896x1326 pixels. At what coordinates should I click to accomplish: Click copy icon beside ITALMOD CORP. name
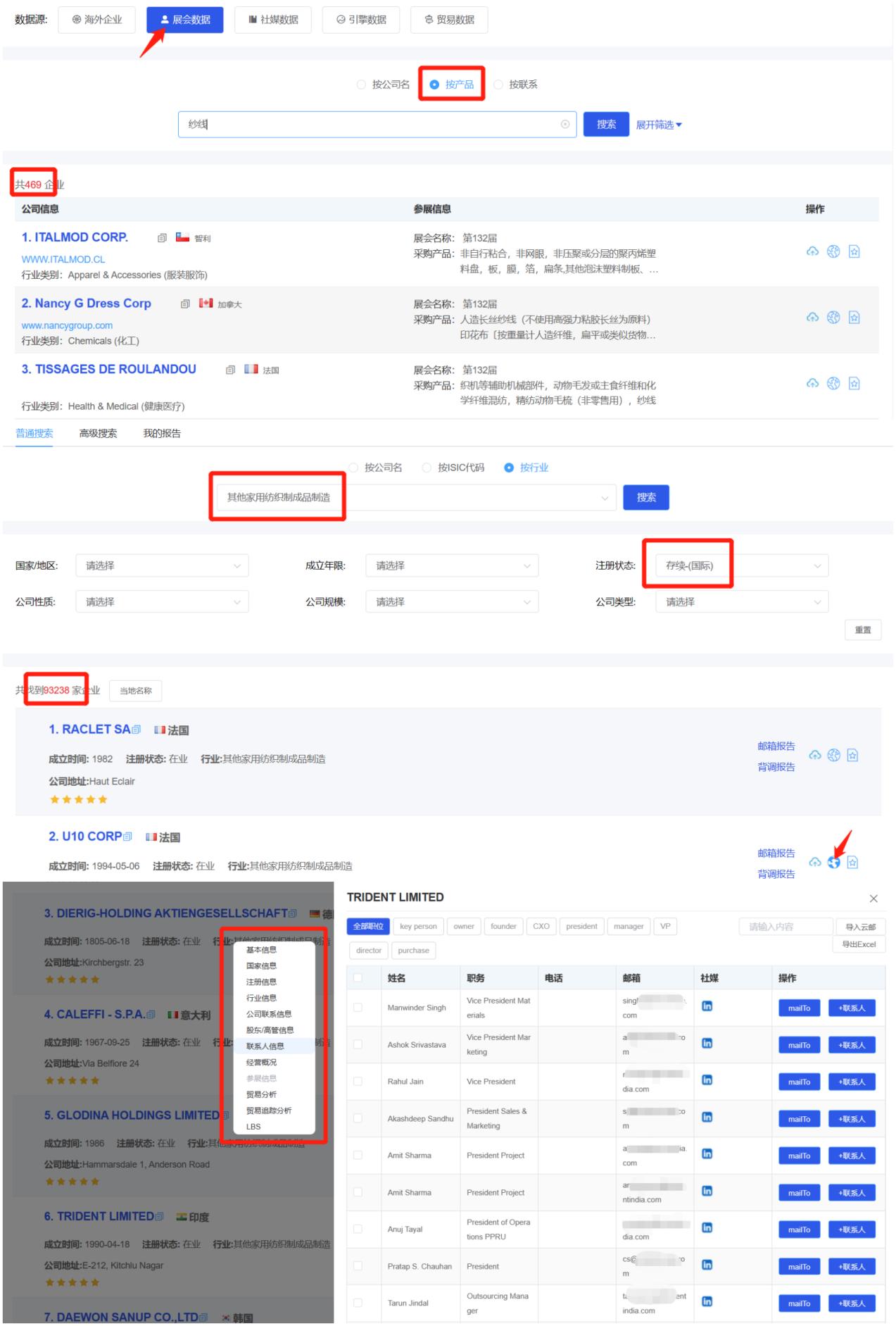[162, 238]
